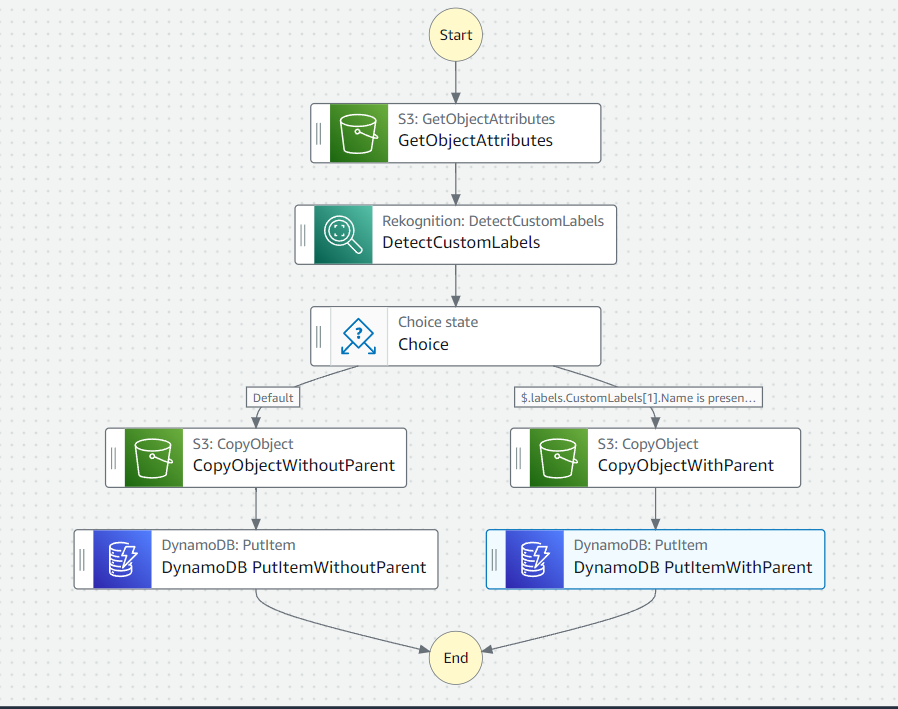This screenshot has height=709, width=898.
Task: Click drag handle of DetectCustomLabels state
Action: [303, 235]
